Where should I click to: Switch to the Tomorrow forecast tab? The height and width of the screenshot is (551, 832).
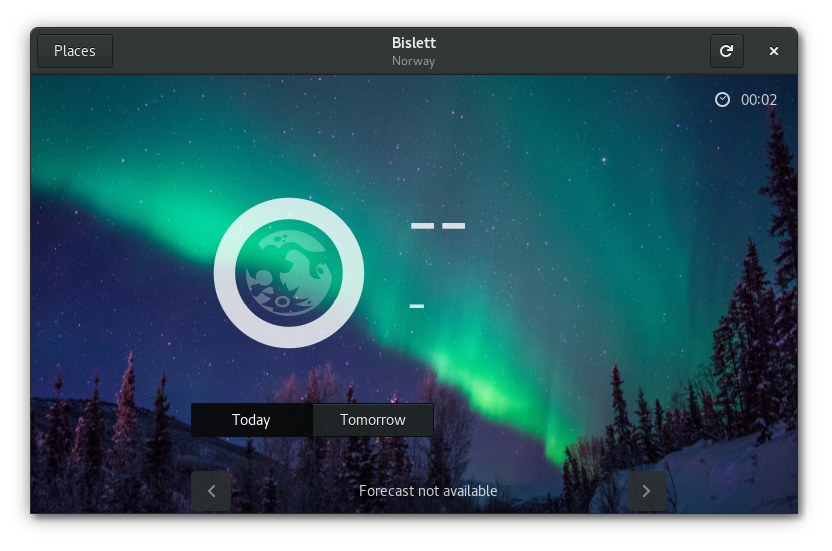point(373,420)
